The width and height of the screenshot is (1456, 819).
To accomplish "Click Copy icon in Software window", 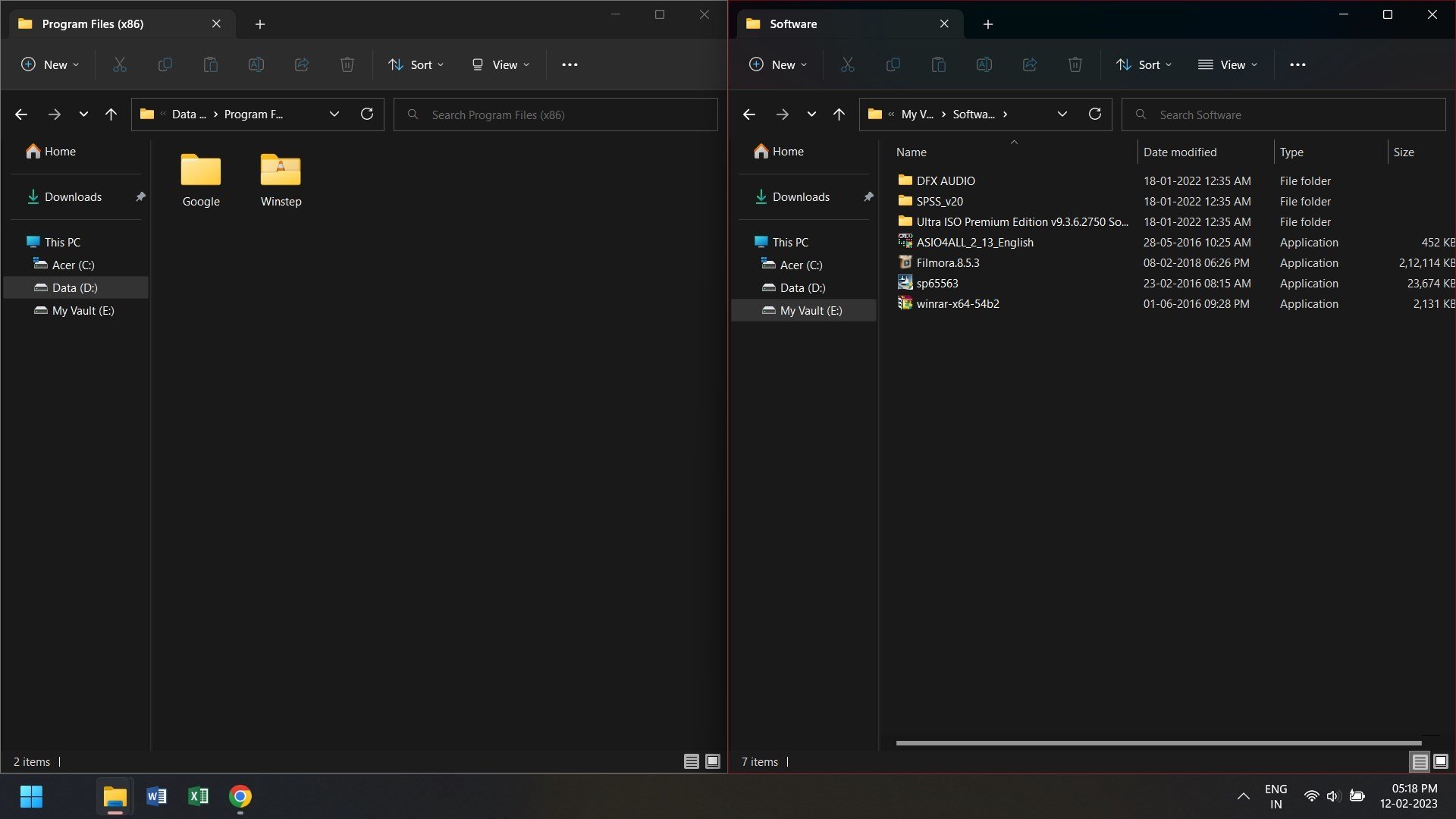I will pyautogui.click(x=893, y=65).
